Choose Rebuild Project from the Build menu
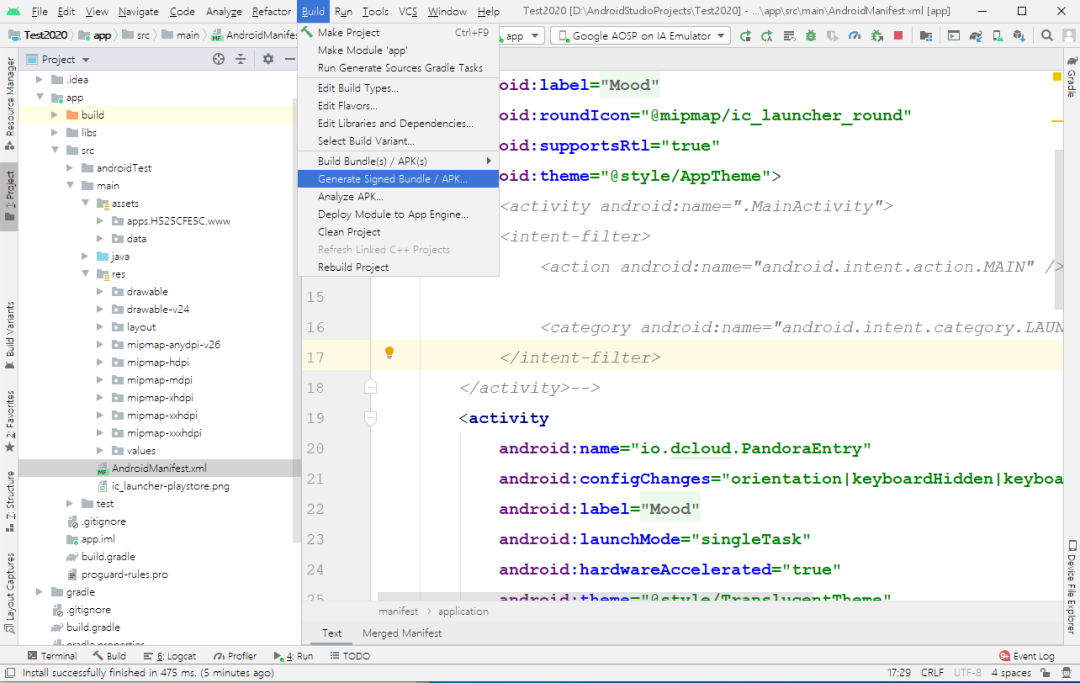 click(x=353, y=267)
